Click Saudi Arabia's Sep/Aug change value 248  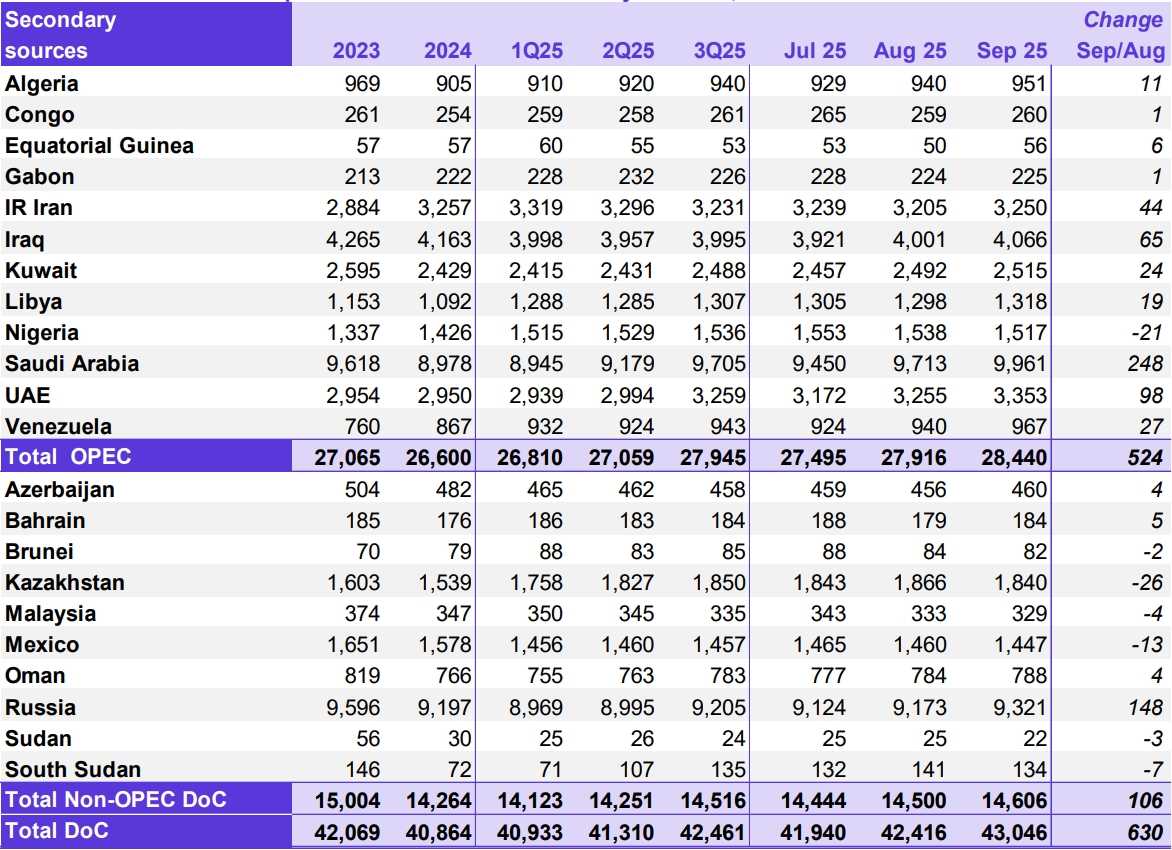(1143, 364)
